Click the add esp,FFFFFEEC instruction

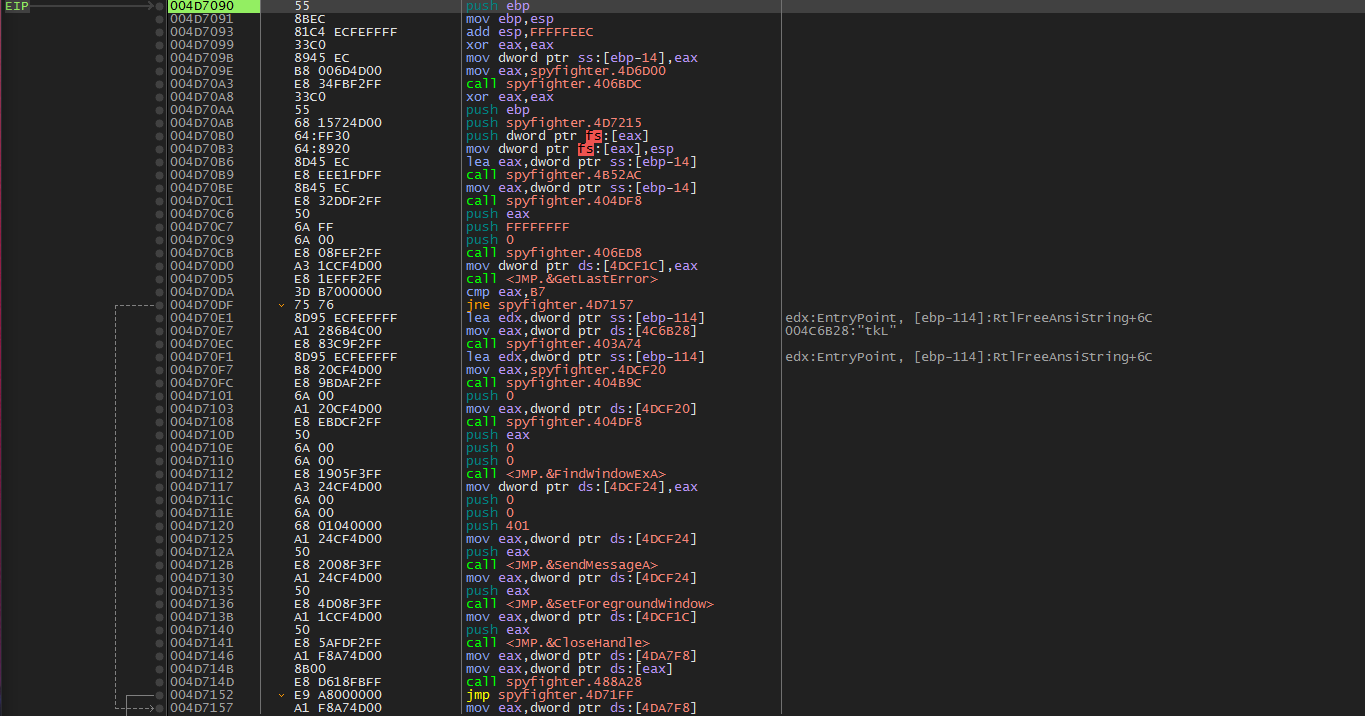pos(530,32)
